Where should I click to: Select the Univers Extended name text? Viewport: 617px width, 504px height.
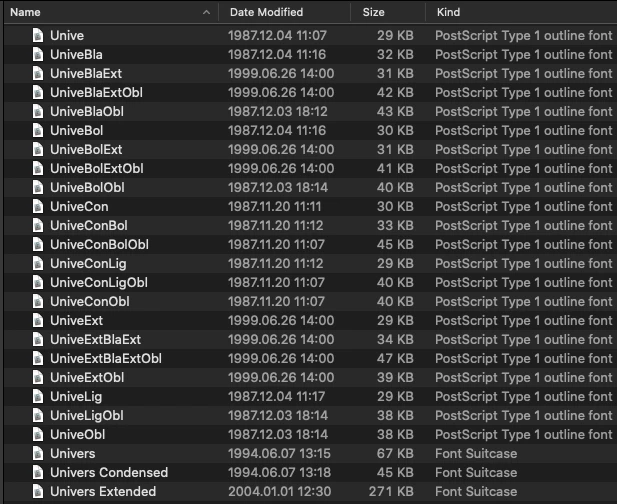click(x=103, y=491)
